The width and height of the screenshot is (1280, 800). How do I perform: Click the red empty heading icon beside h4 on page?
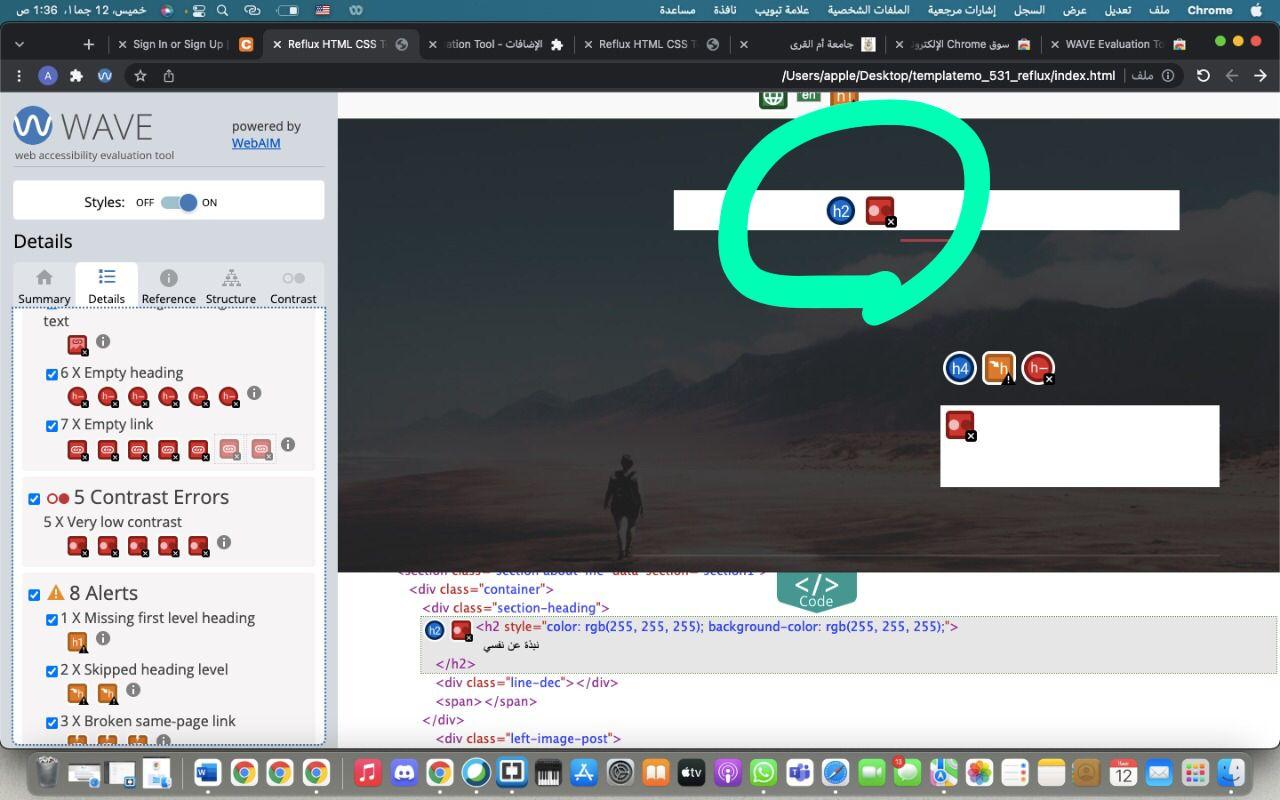point(1038,368)
